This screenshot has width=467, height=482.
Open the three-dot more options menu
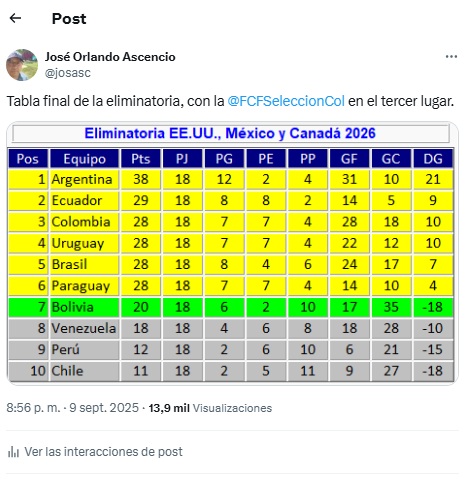click(x=451, y=57)
